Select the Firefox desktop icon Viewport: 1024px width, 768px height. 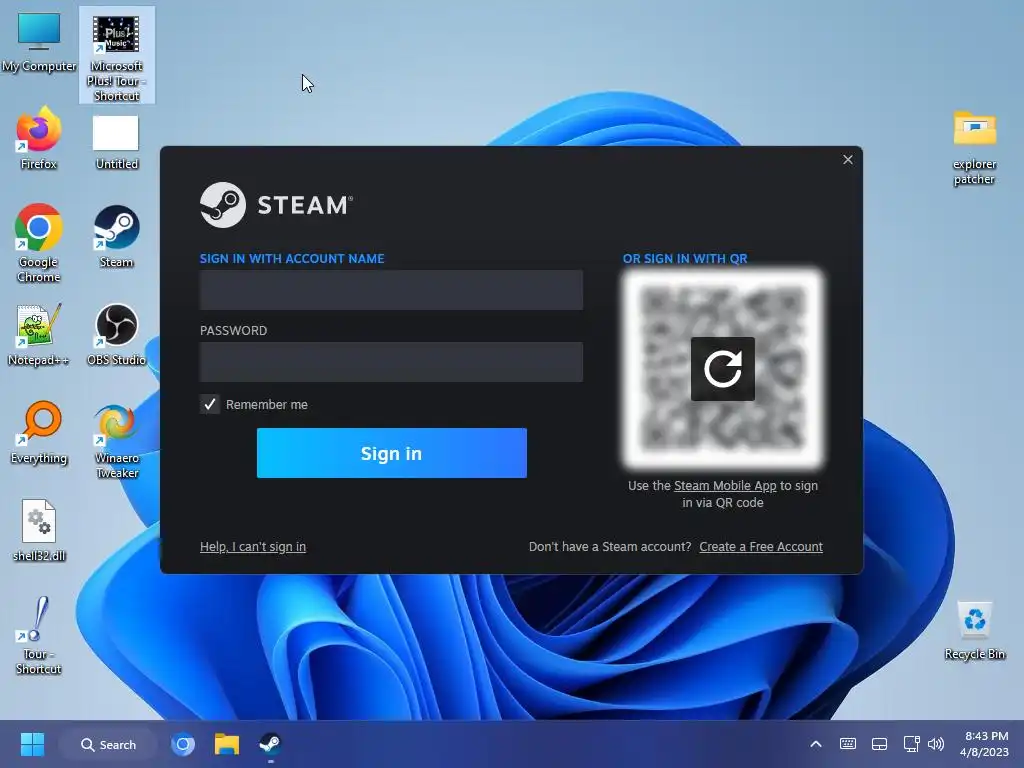[39, 138]
